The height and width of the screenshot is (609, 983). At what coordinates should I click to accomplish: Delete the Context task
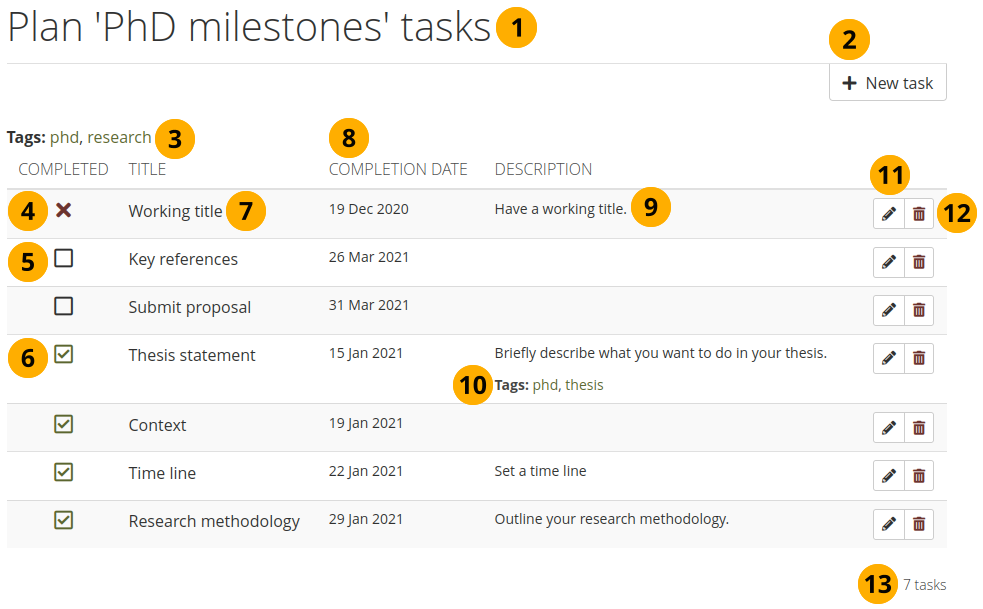919,428
